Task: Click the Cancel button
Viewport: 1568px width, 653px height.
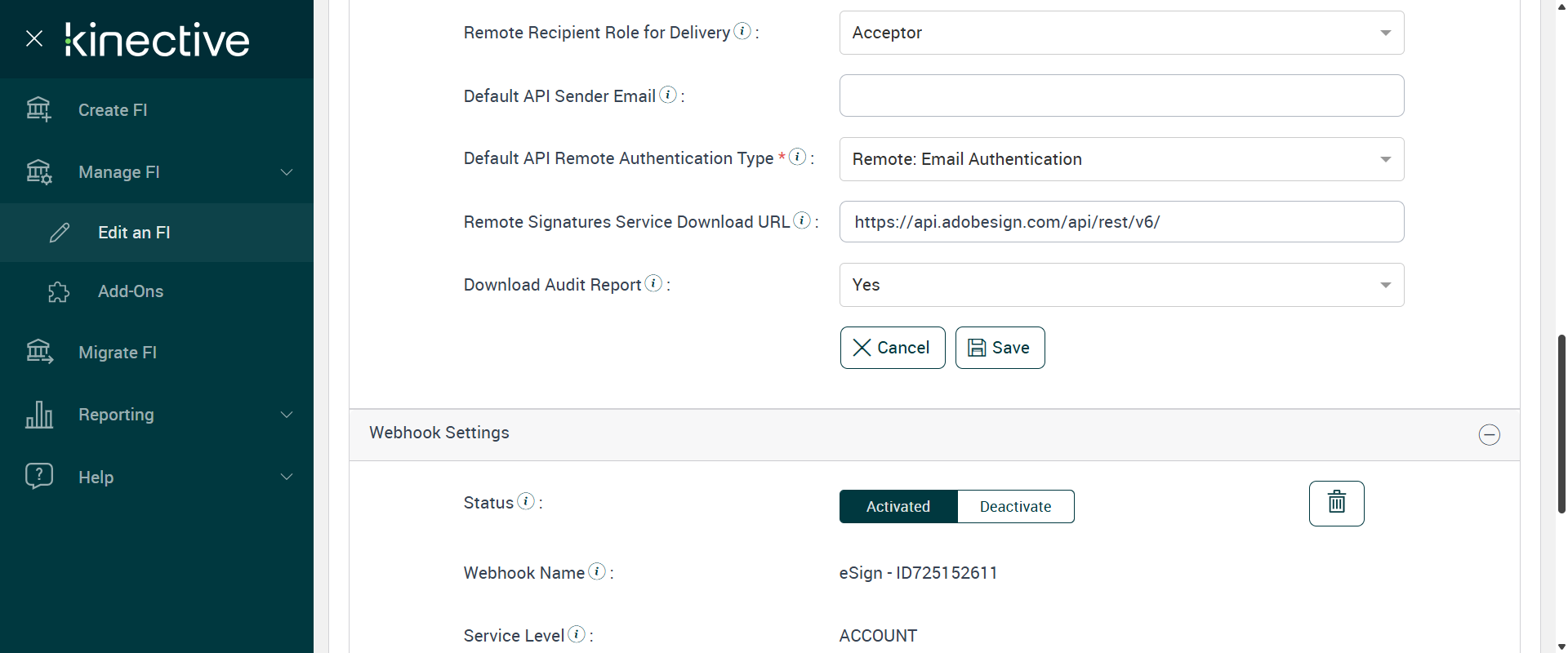Action: pyautogui.click(x=892, y=348)
